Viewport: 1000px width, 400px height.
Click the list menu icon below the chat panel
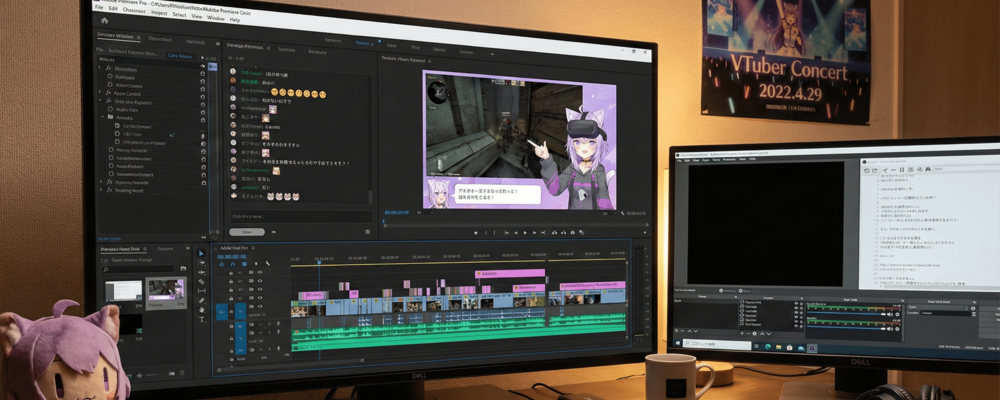click(367, 232)
